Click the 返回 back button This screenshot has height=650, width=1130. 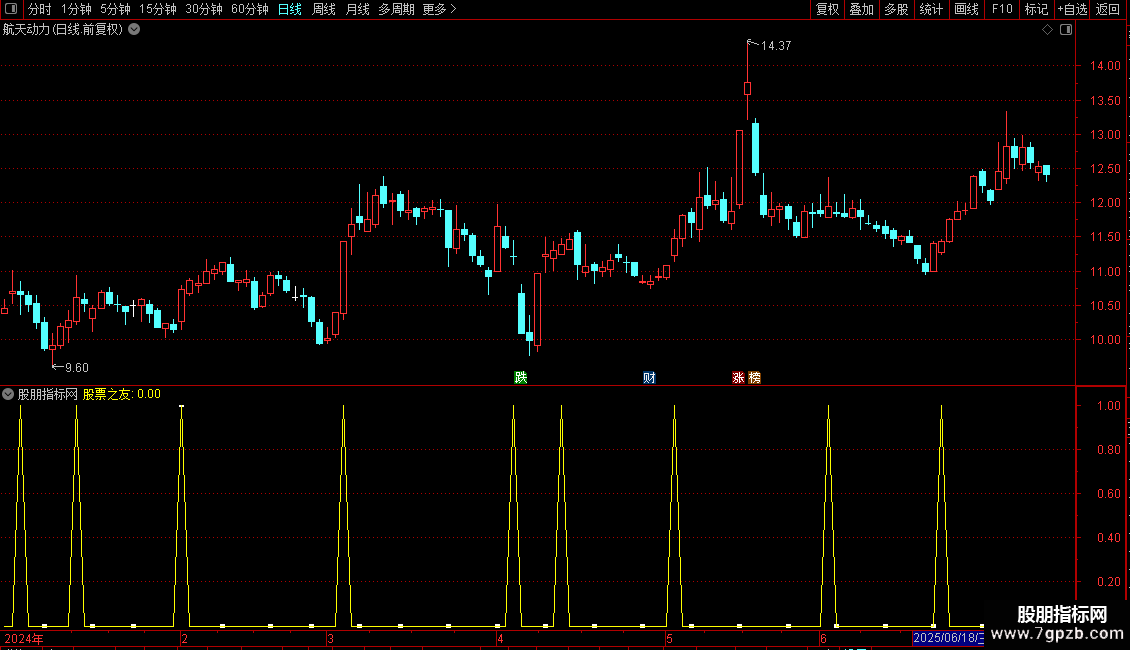1108,9
